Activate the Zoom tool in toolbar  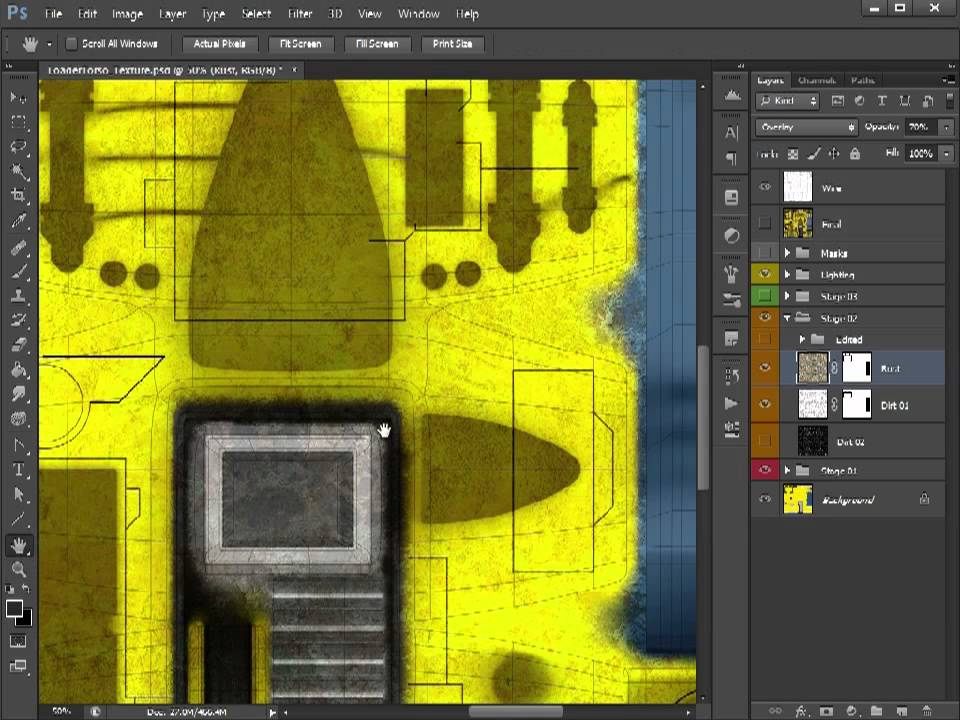(x=19, y=570)
